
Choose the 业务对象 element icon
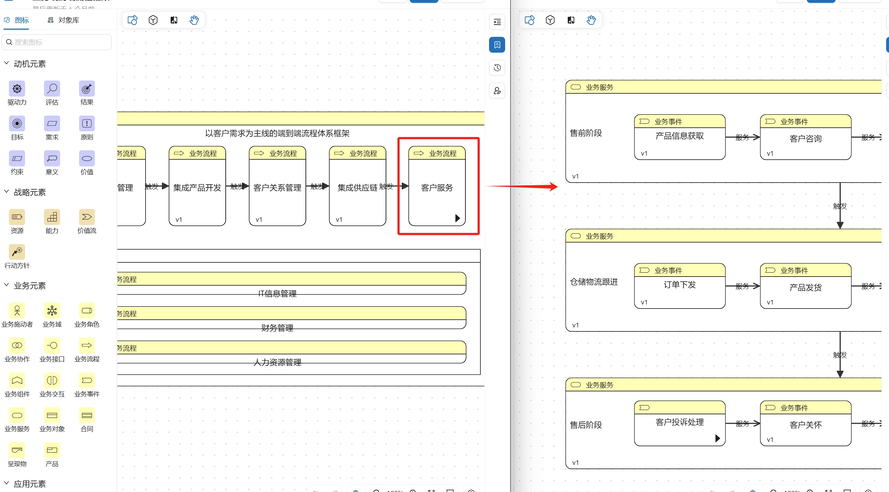pyautogui.click(x=52, y=416)
